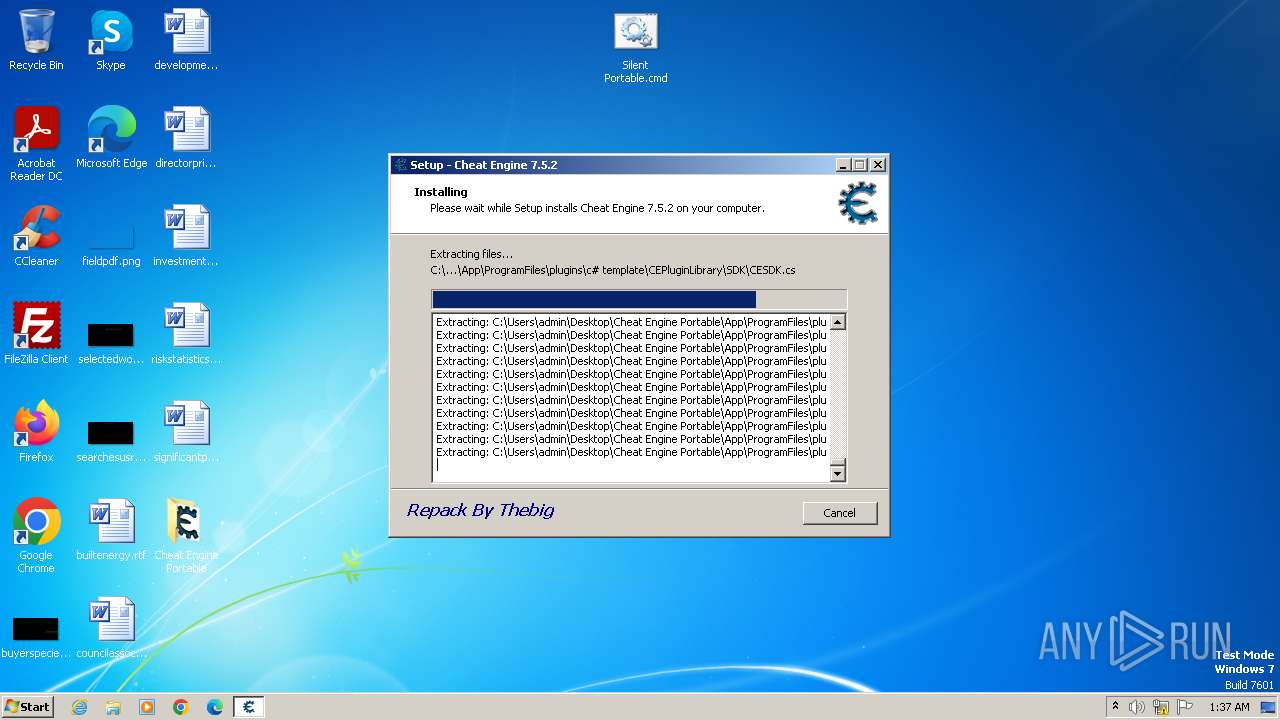Select the Silent Portable.cmd file

pos(635,48)
